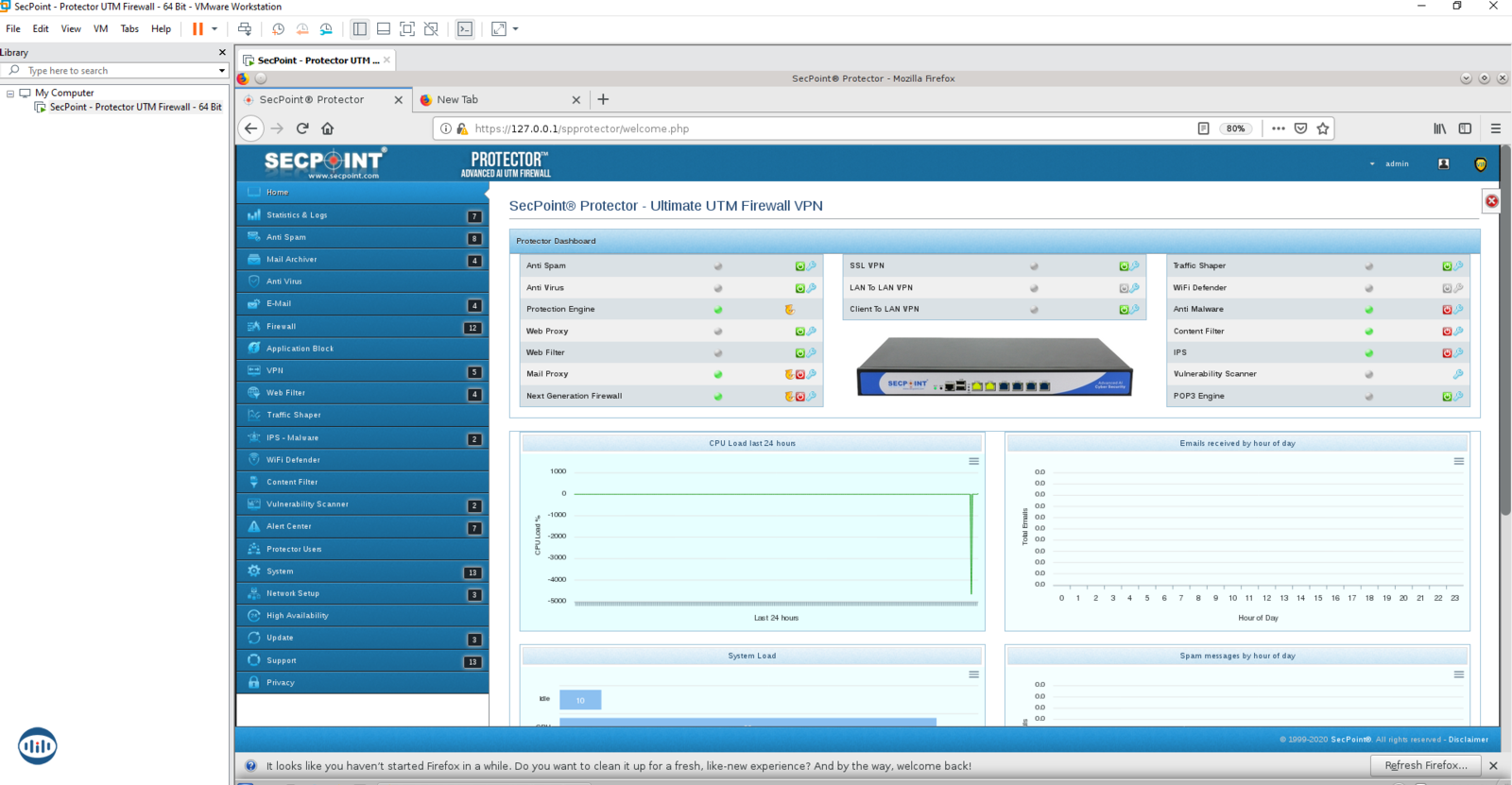Screen dimensions: 1512x785
Task: Click the Firefox home button
Action: [328, 128]
